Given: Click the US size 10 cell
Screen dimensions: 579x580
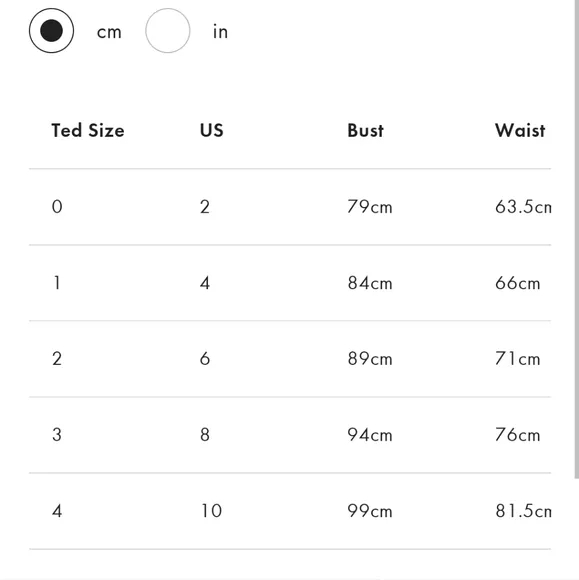Looking at the screenshot, I should point(212,511).
